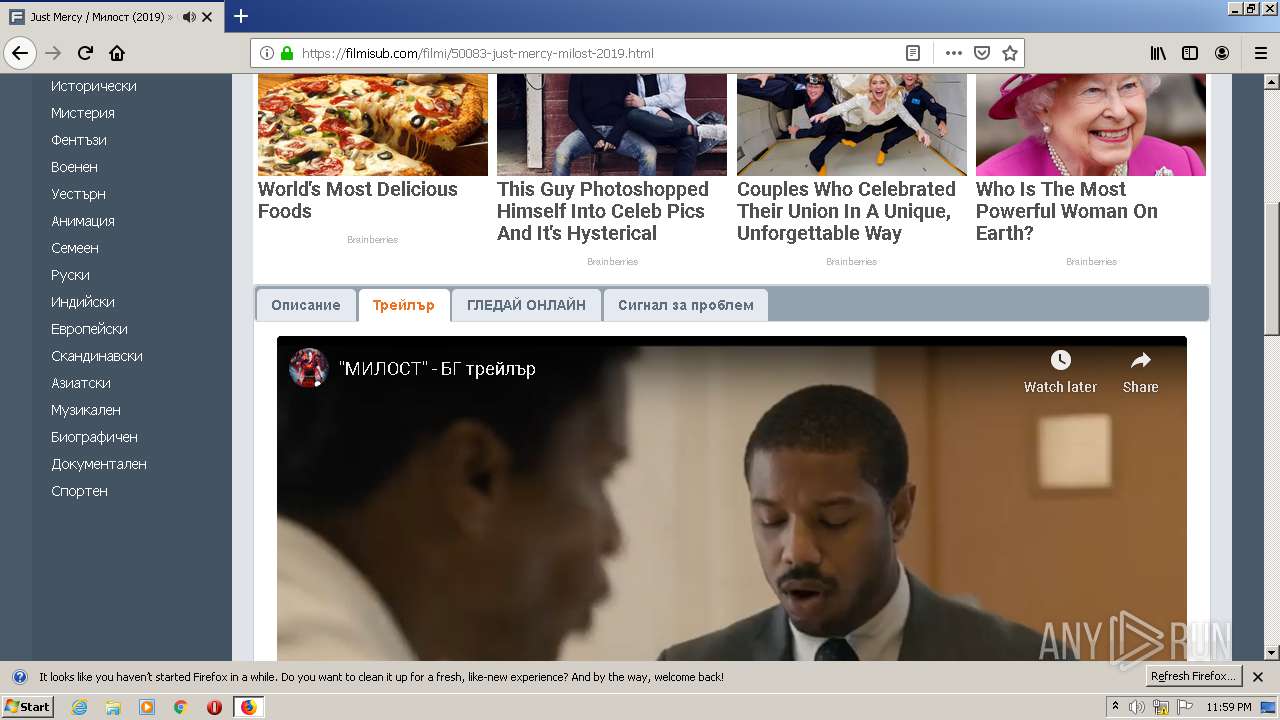Toggle reader view in address bar
The height and width of the screenshot is (720, 1280).
pos(913,53)
